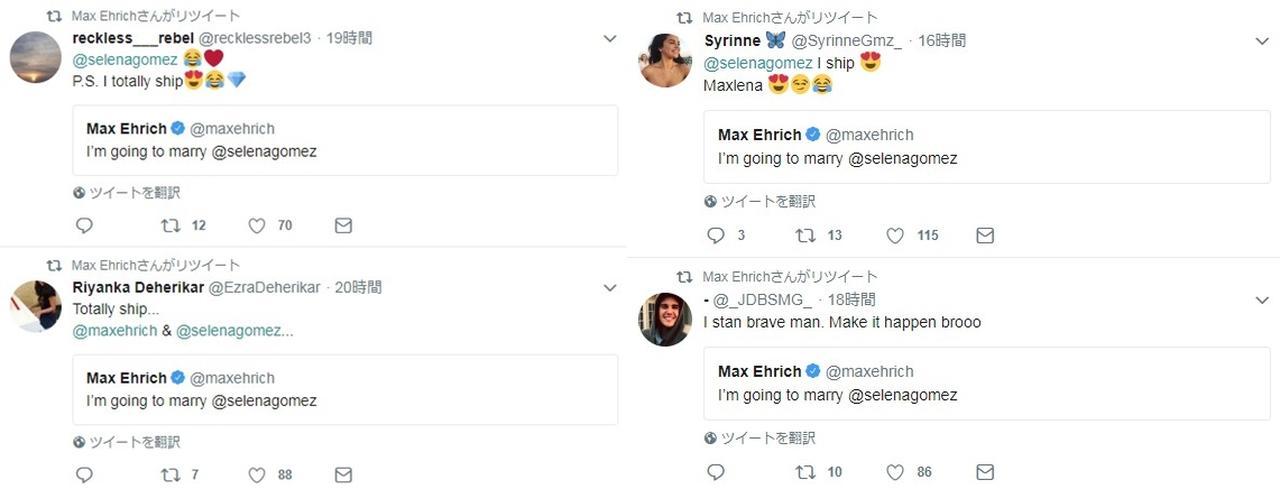Open Syrinne's profile picture
1280x489 pixels.
click(665, 61)
